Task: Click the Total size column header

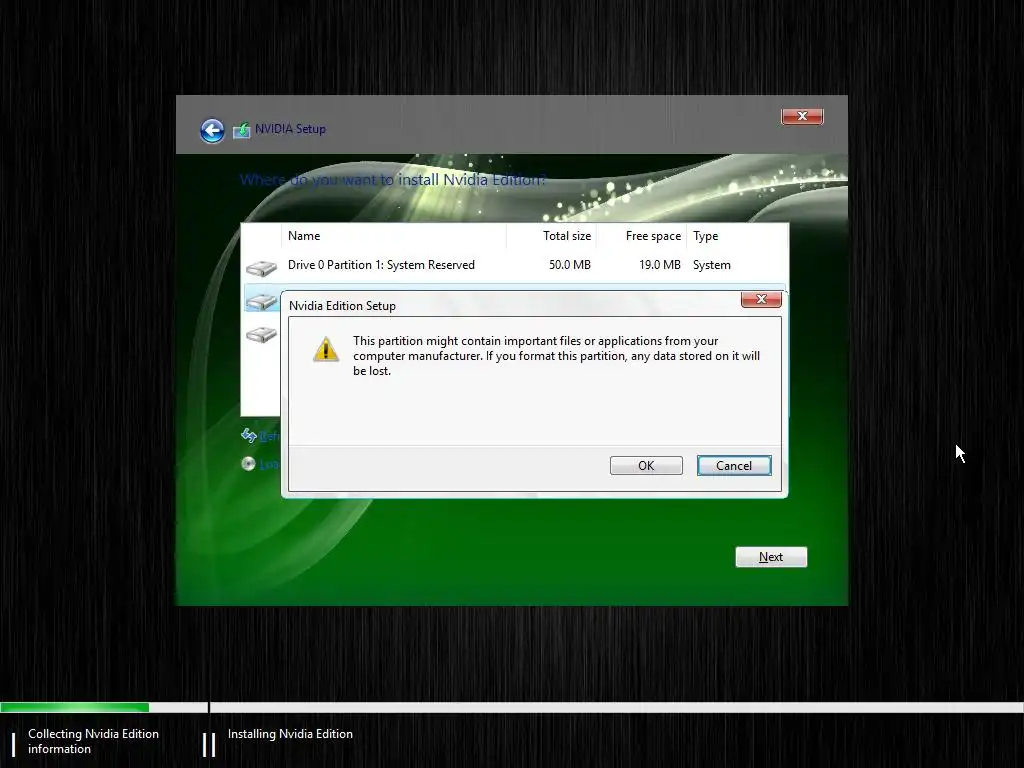Action: tap(551, 236)
